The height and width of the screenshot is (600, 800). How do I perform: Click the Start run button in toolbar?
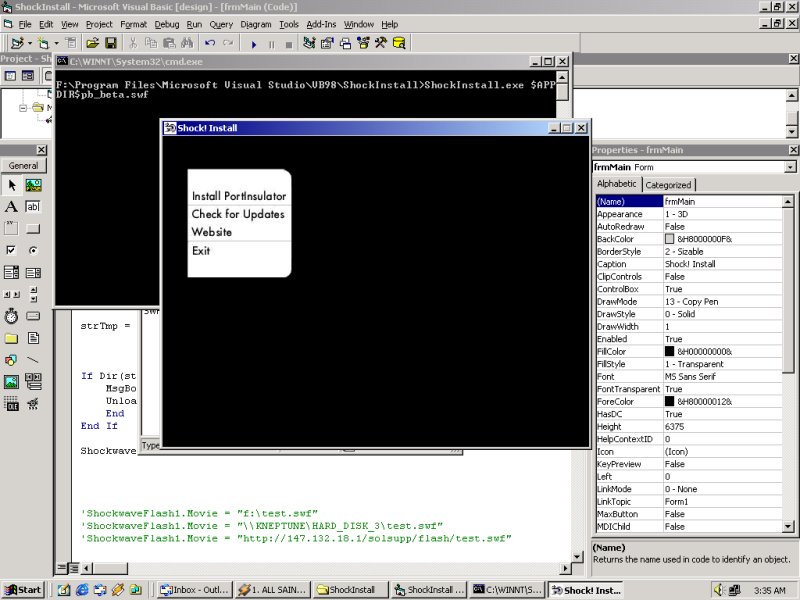(x=254, y=43)
